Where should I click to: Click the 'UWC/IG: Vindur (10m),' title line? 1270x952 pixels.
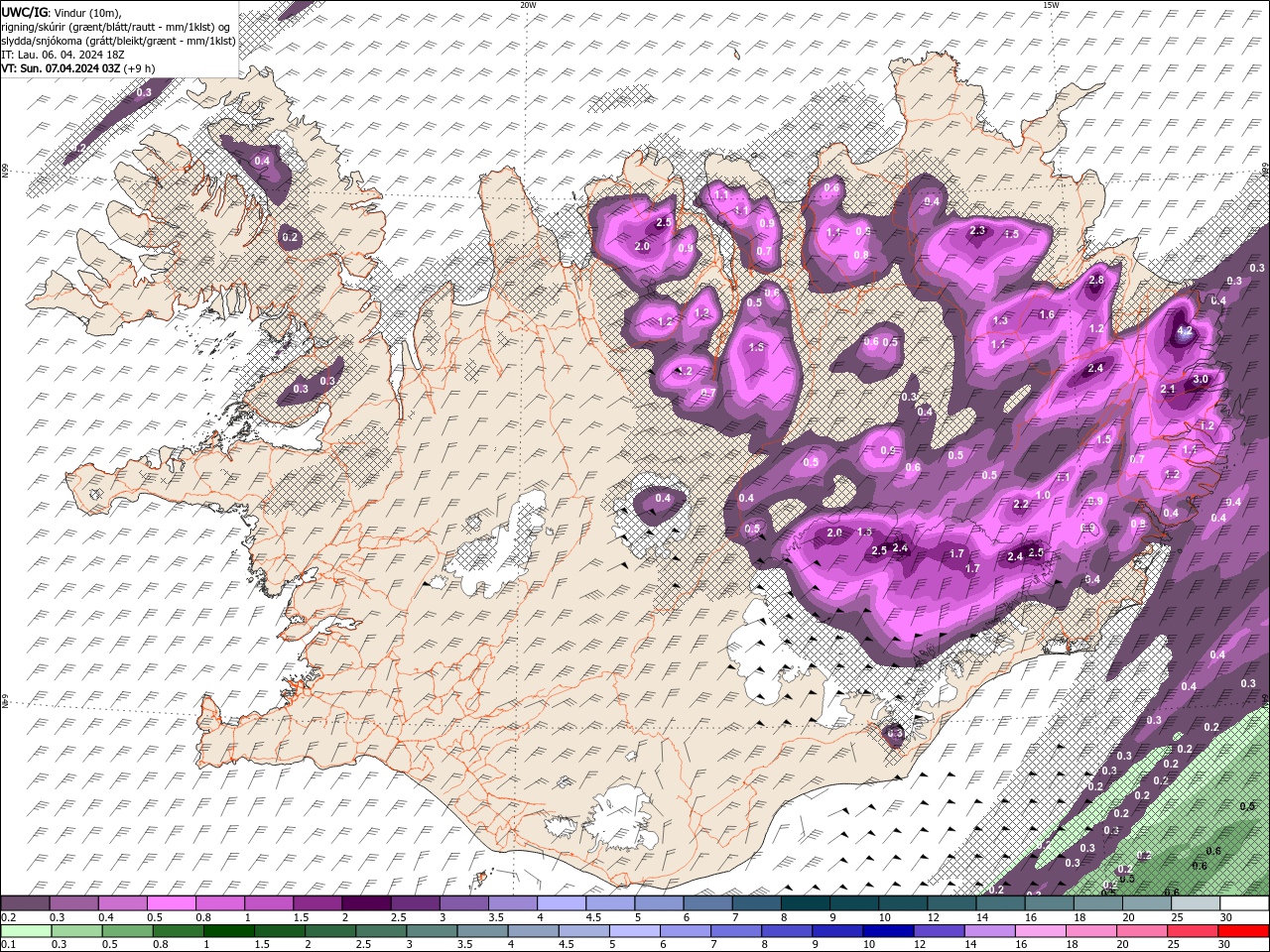pyautogui.click(x=63, y=11)
